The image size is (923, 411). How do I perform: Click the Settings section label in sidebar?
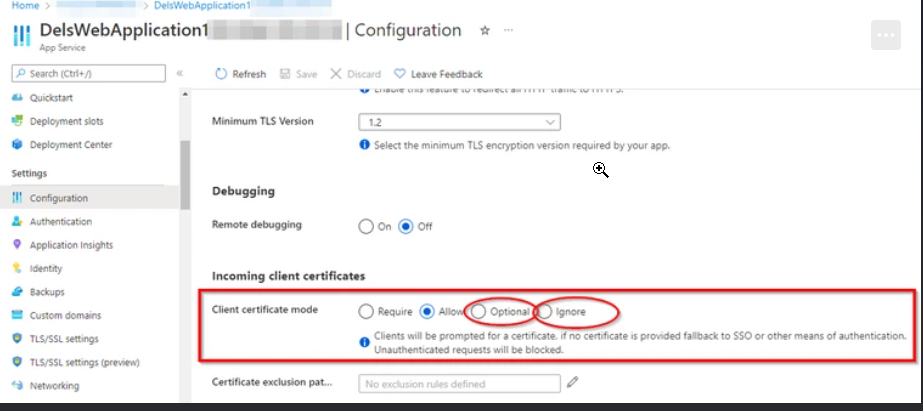[x=29, y=173]
